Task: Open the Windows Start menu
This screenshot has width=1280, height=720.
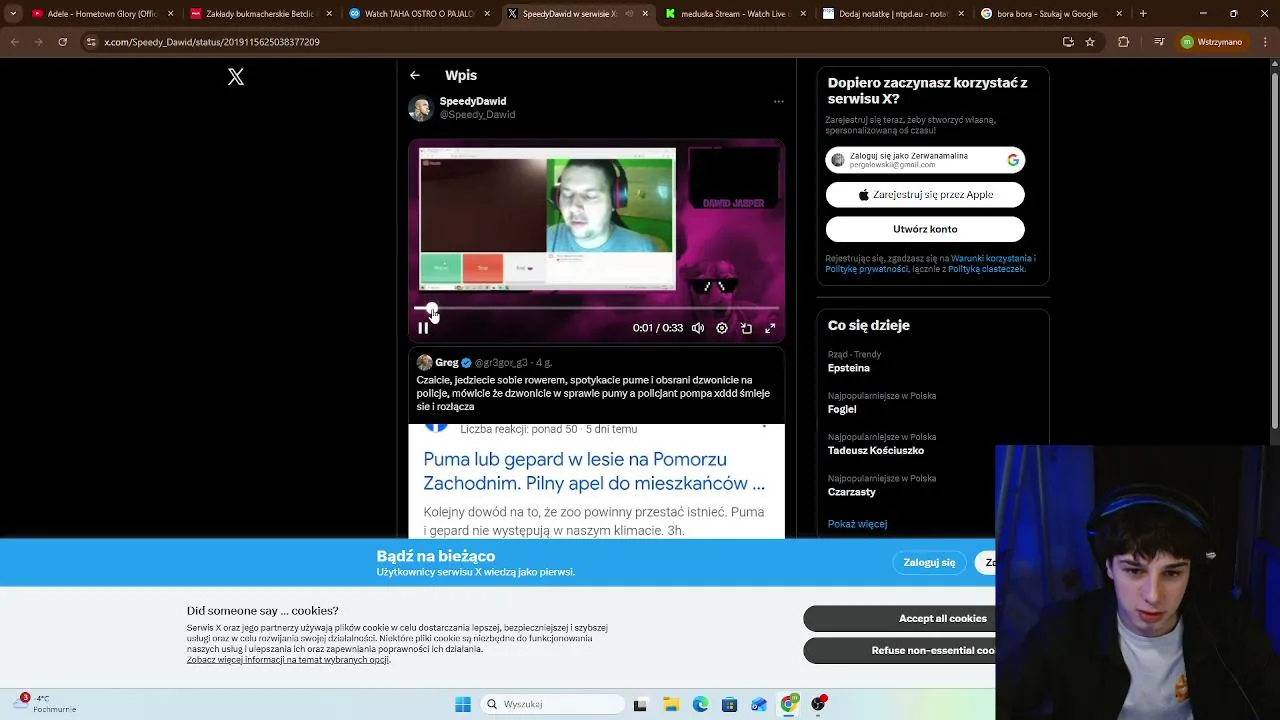Action: click(x=463, y=704)
